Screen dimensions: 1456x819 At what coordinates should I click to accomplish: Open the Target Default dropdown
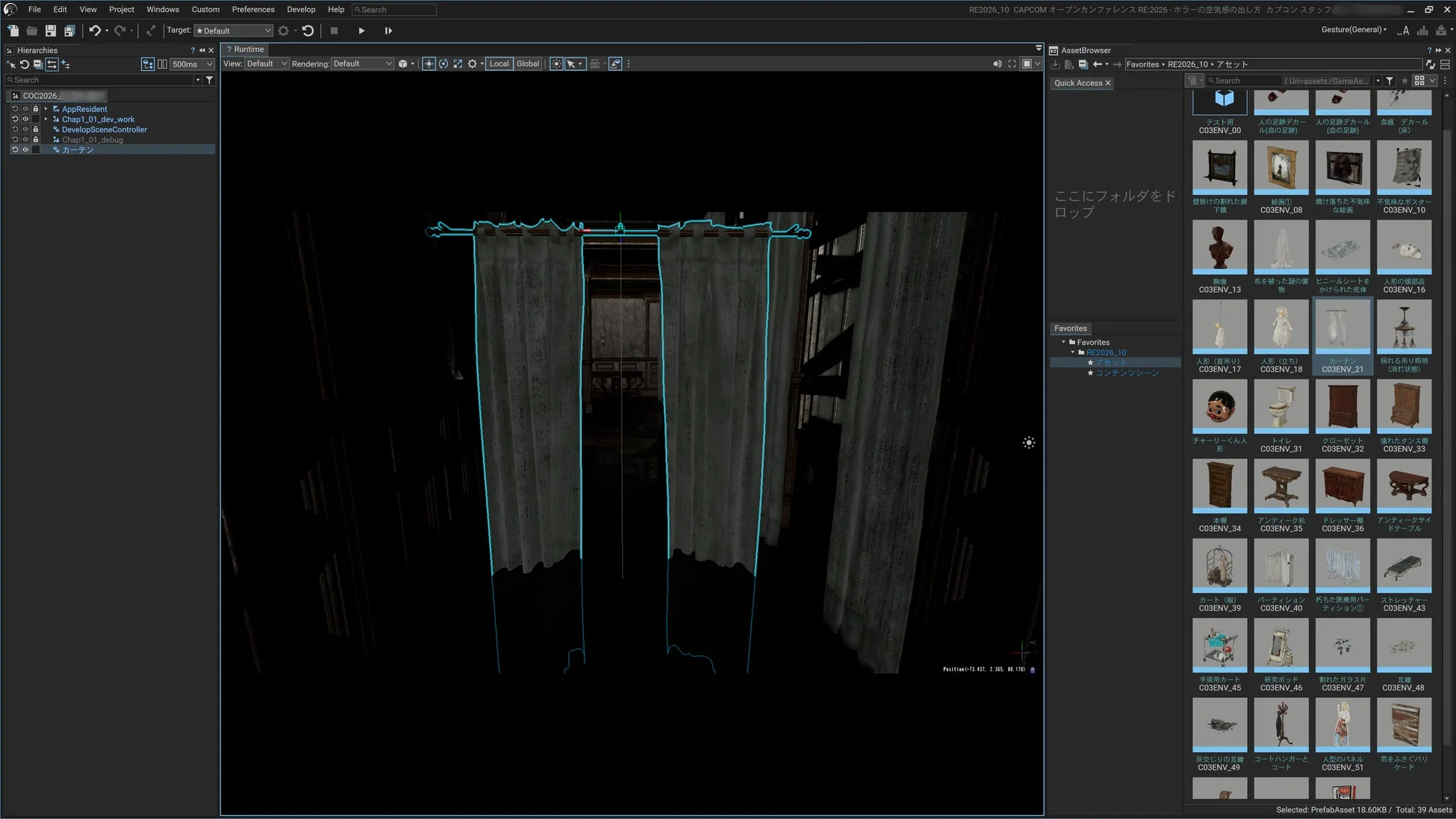(234, 31)
